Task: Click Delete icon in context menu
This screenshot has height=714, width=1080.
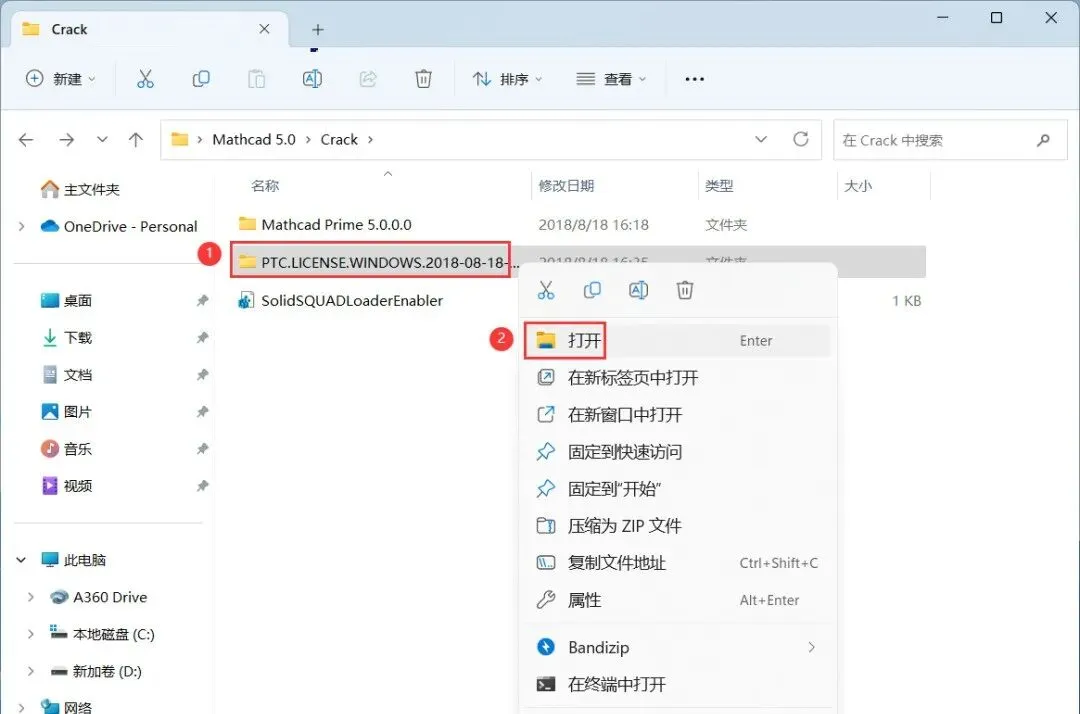Action: (685, 290)
